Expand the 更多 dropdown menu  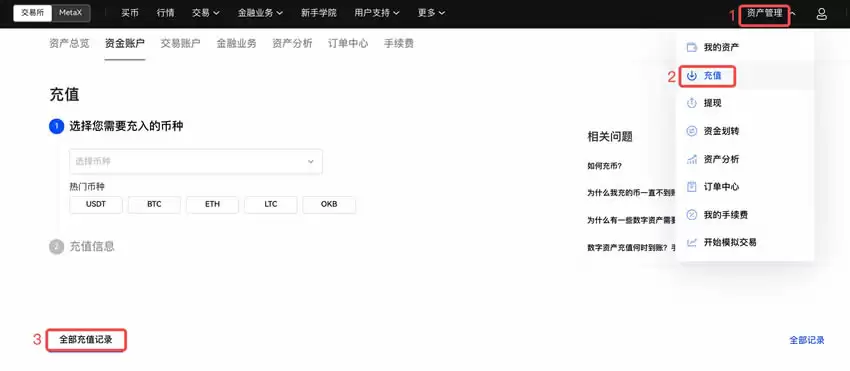(x=432, y=13)
